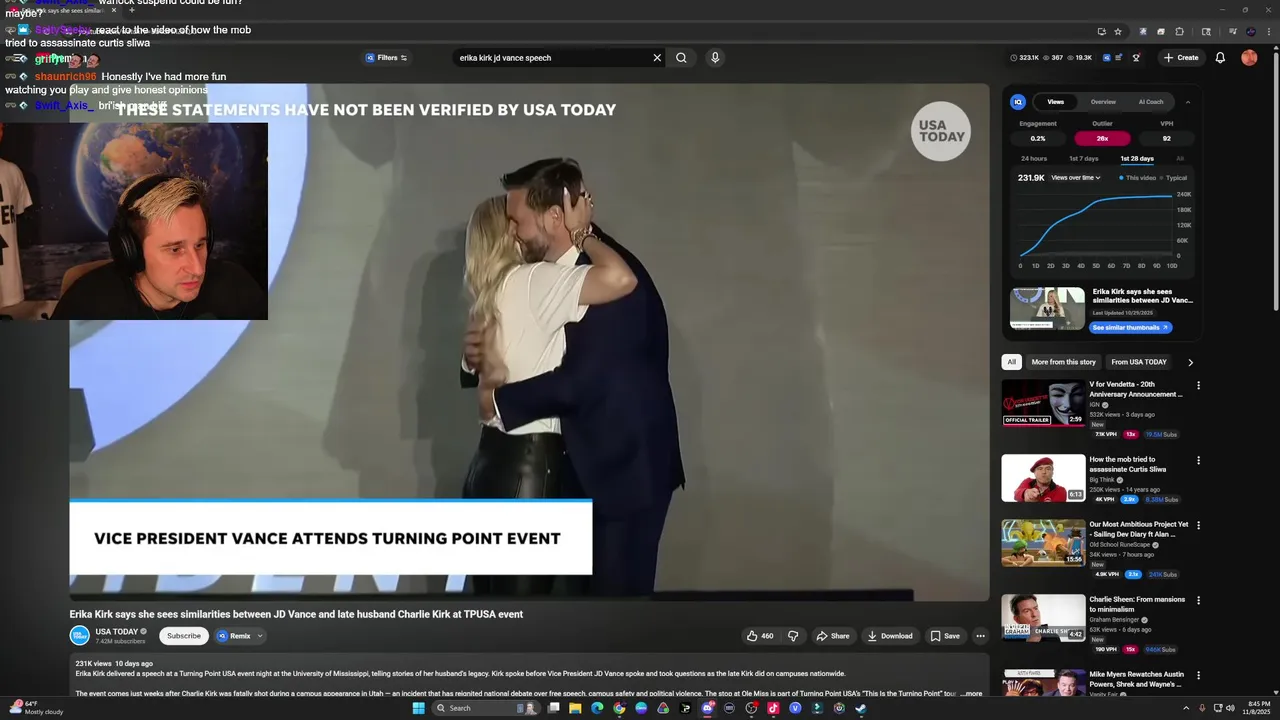Select the From USA TODAY chip
The width and height of the screenshot is (1280, 720).
(1139, 362)
